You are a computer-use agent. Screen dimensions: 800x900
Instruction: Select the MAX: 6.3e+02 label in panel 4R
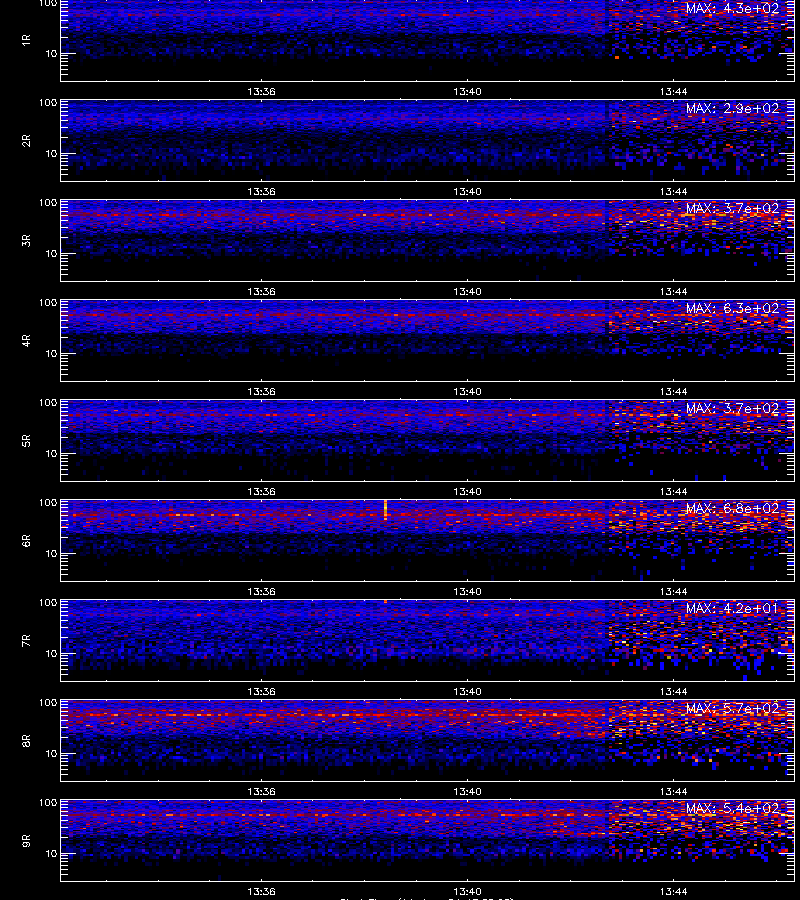pyautogui.click(x=732, y=308)
